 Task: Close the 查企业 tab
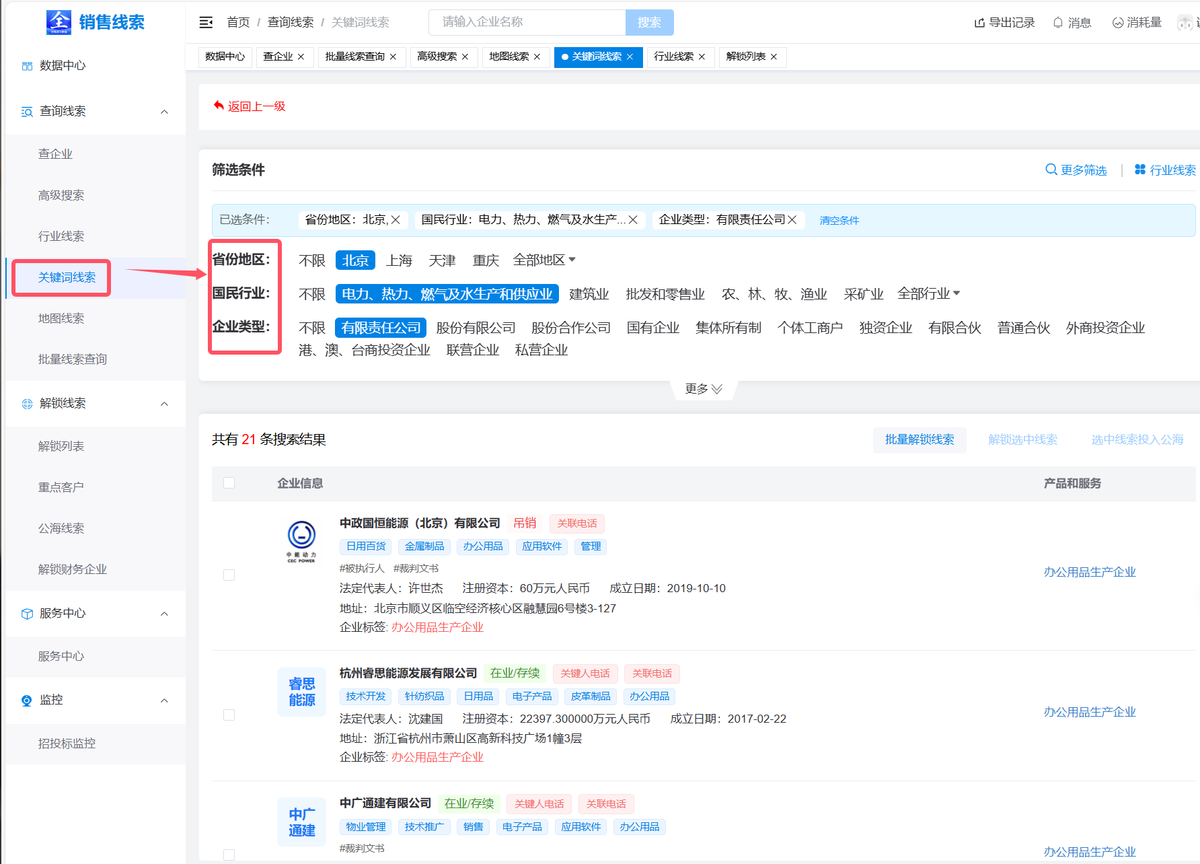click(x=301, y=57)
